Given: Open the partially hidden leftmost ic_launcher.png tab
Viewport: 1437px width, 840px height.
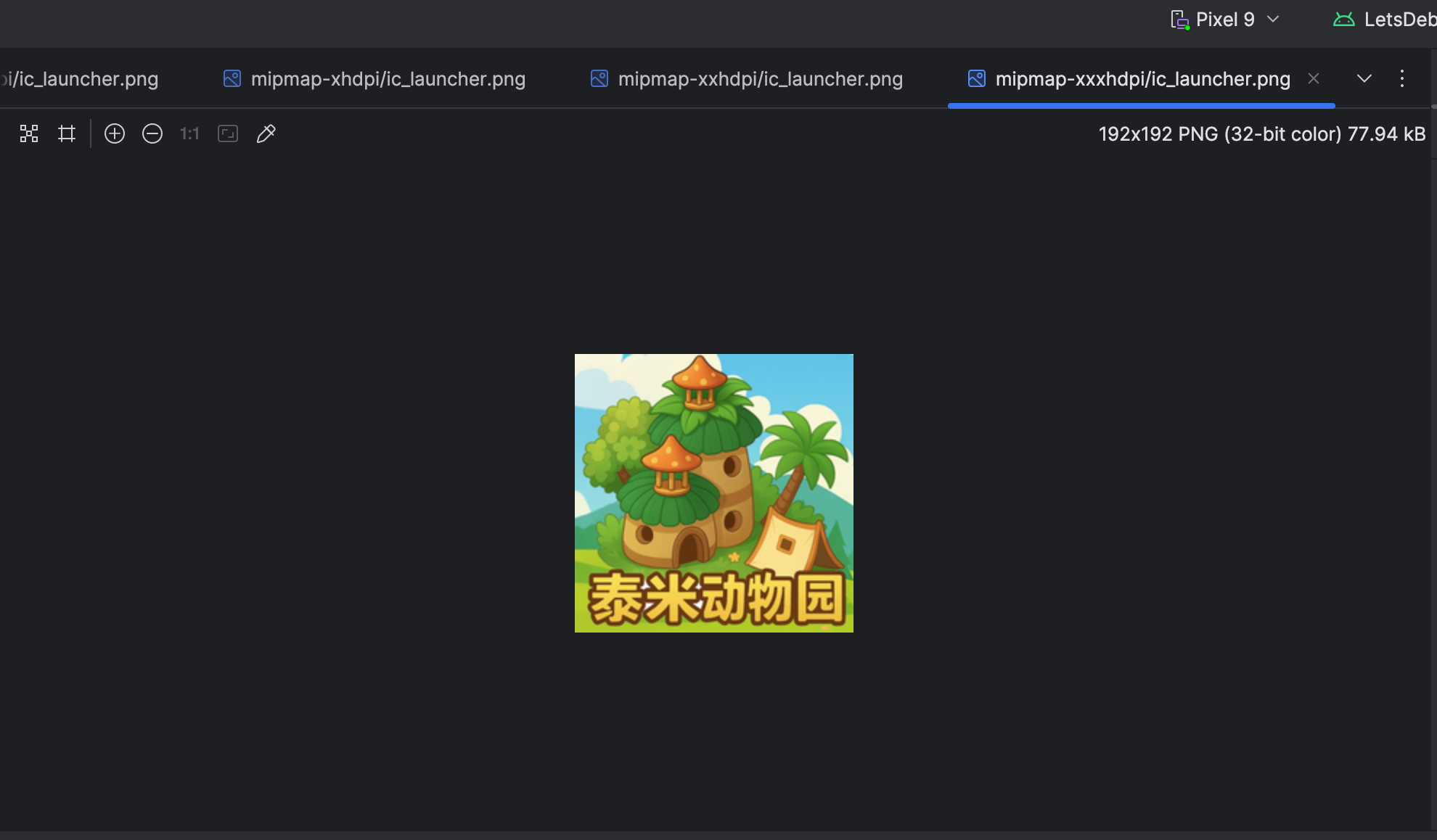Looking at the screenshot, I should pos(80,78).
